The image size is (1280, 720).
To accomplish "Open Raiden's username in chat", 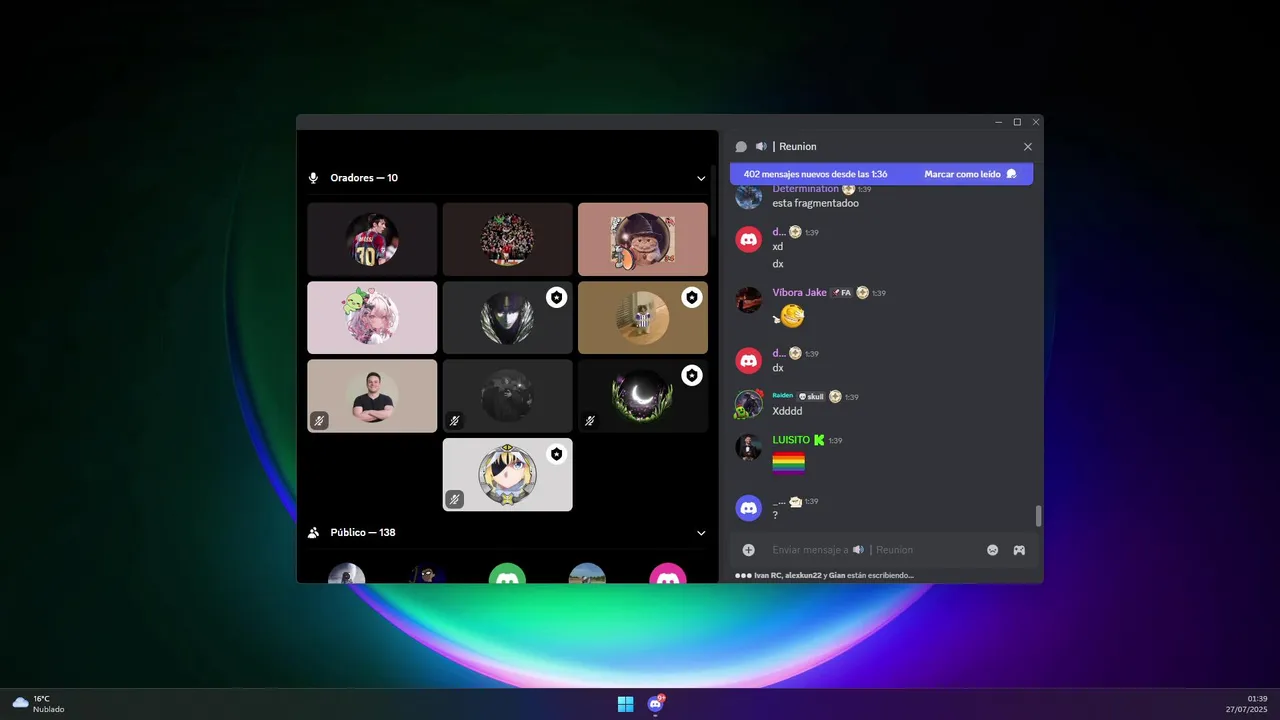I will pos(782,396).
